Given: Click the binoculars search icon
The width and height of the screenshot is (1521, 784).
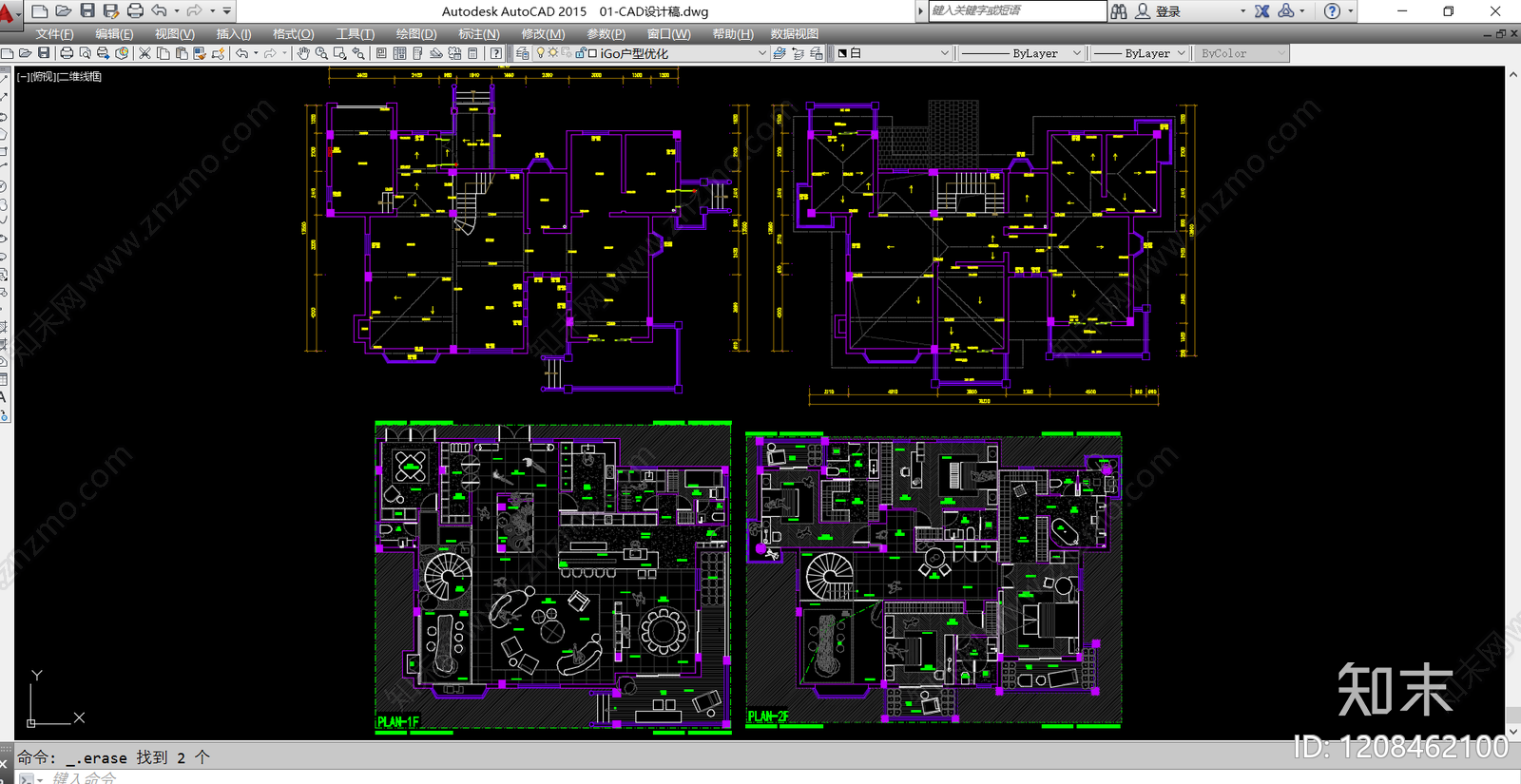Looking at the screenshot, I should pos(1119,11).
